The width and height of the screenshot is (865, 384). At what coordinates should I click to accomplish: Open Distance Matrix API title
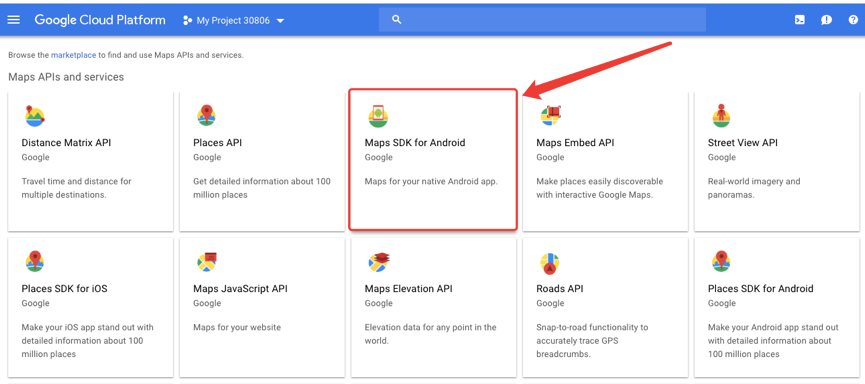pos(66,143)
